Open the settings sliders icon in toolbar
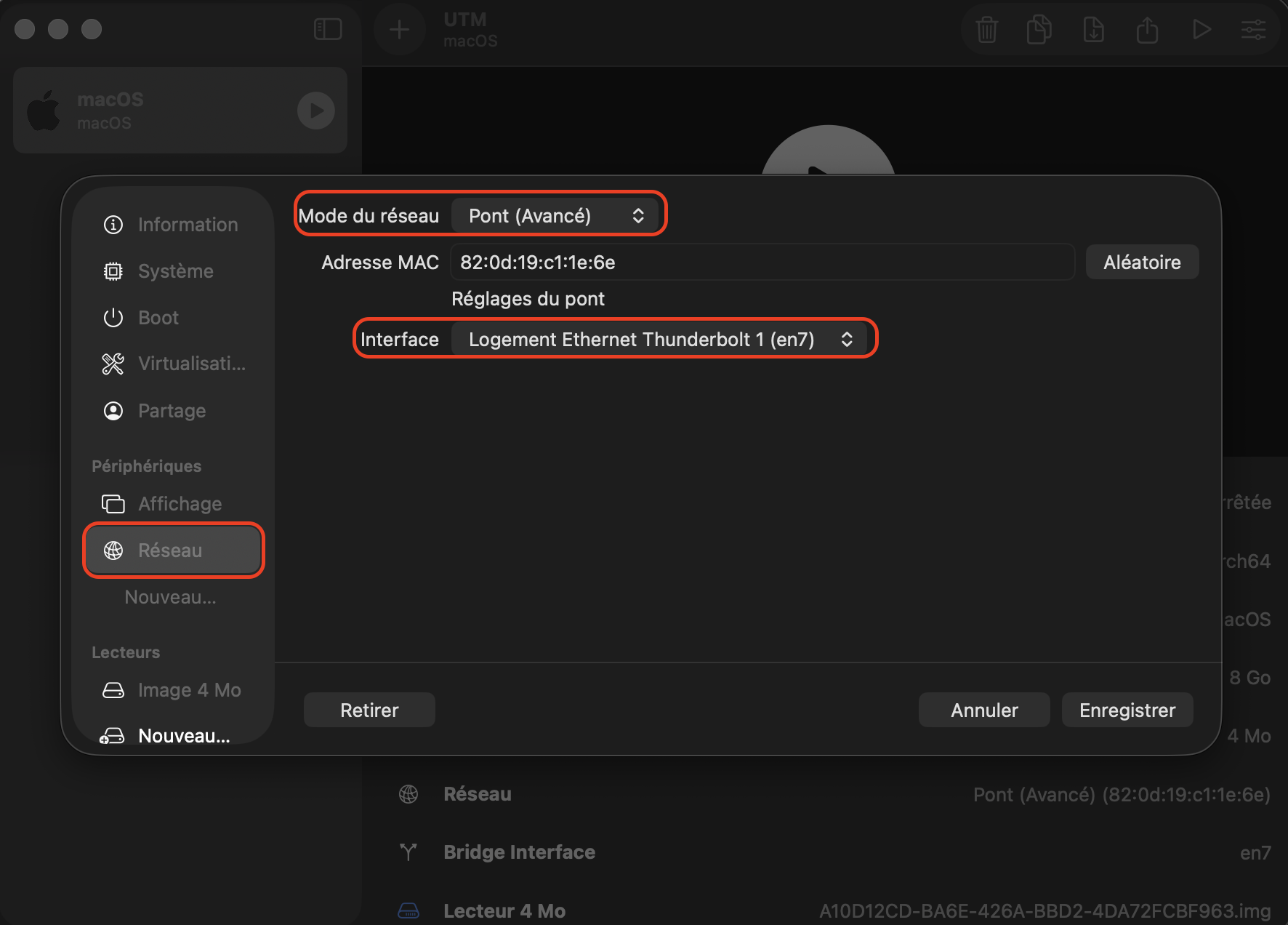 click(x=1254, y=30)
